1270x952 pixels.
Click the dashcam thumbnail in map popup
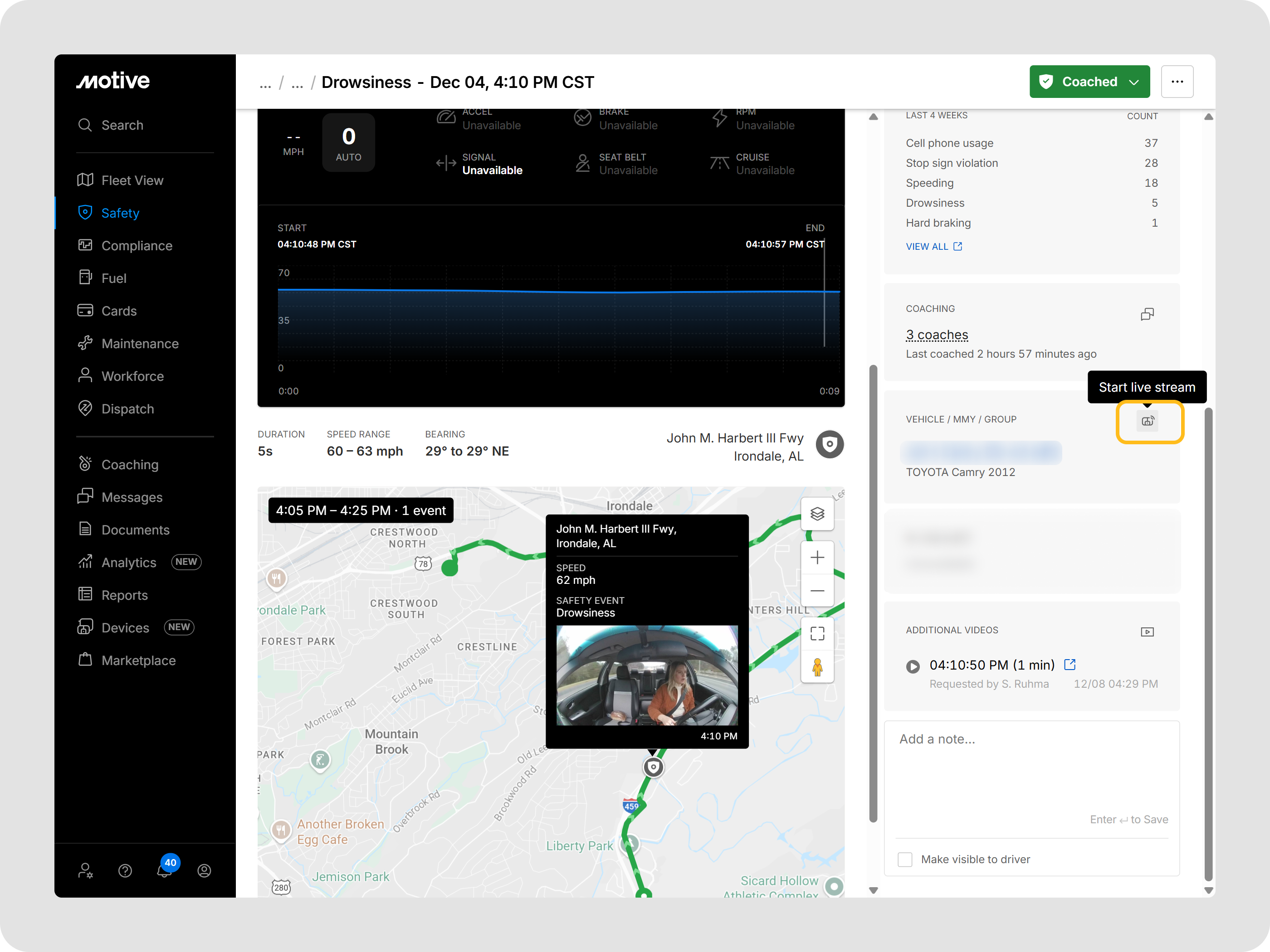[647, 675]
